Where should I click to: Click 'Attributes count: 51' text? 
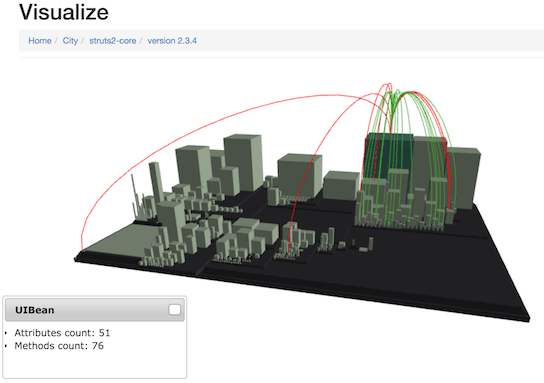click(62, 333)
